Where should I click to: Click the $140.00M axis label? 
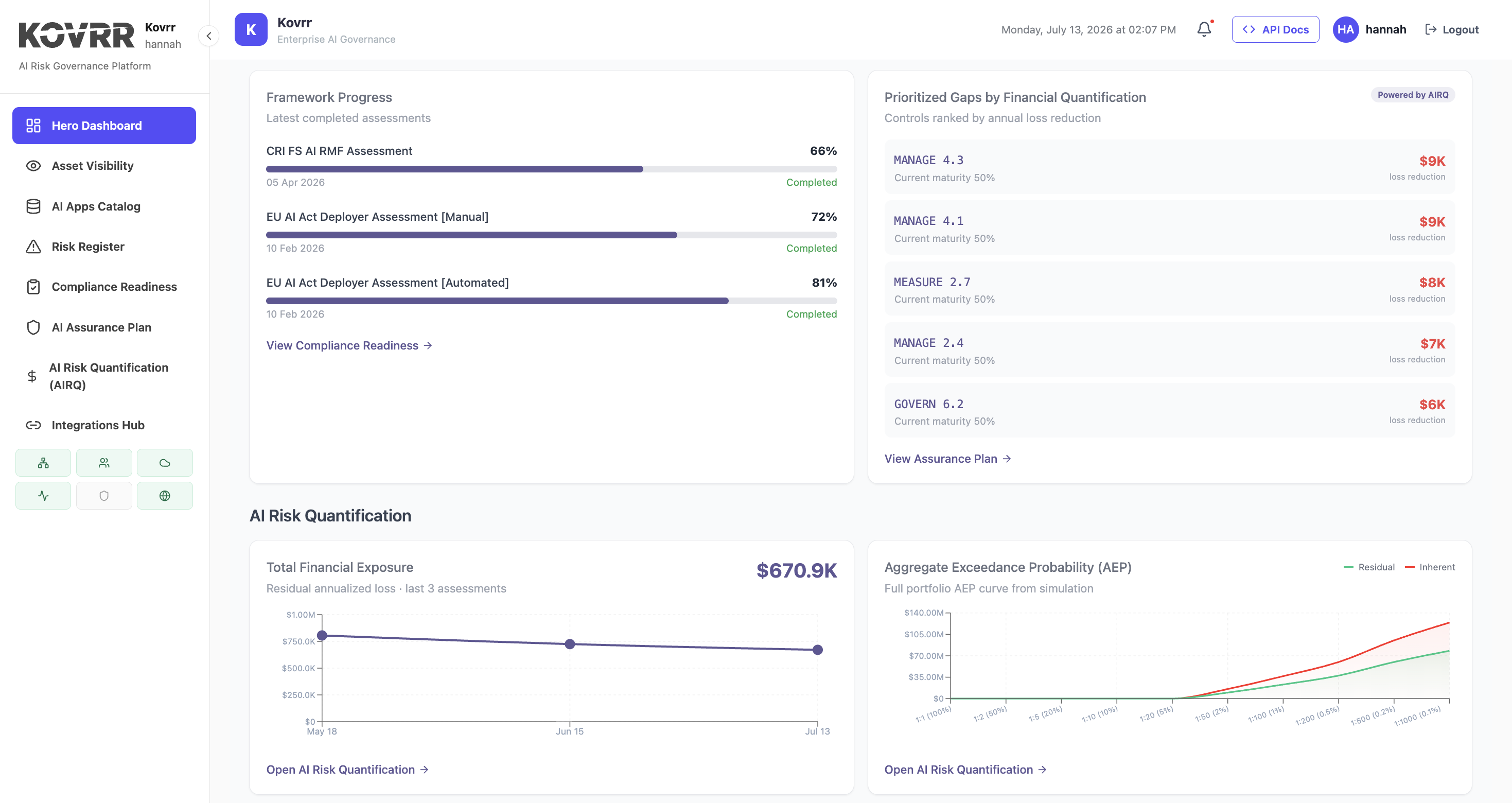pyautogui.click(x=924, y=612)
